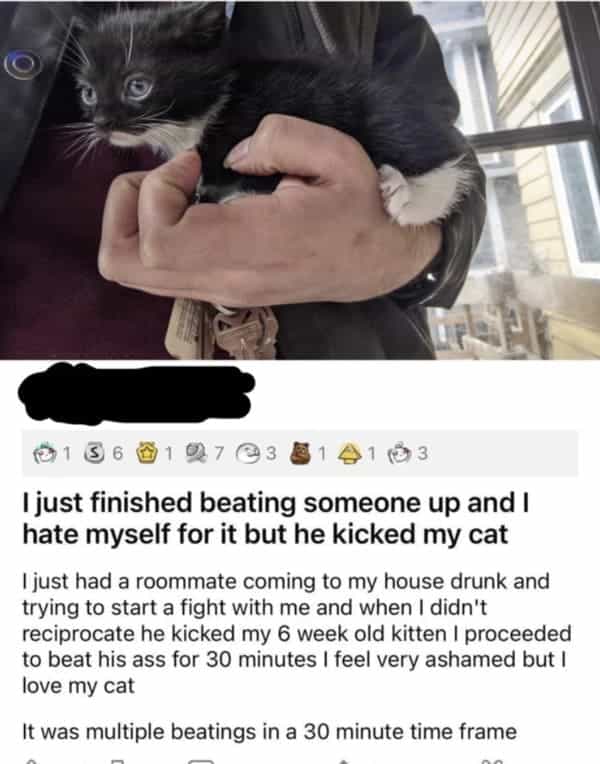600x764 pixels.
Task: Click the count 6 beside the Silver award
Action: tap(116, 454)
